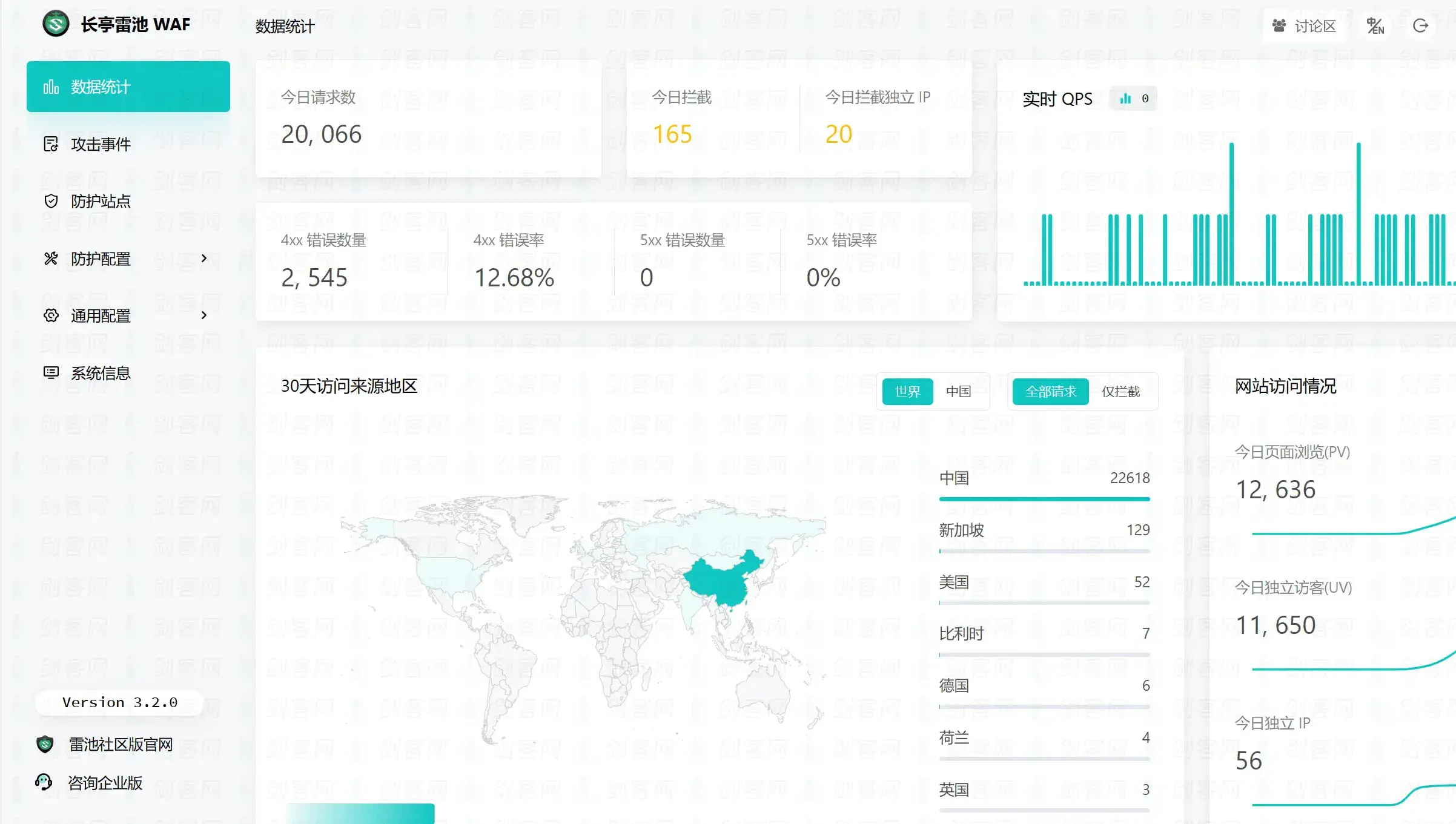
Task: Open the 讨论区 button
Action: 1305,26
